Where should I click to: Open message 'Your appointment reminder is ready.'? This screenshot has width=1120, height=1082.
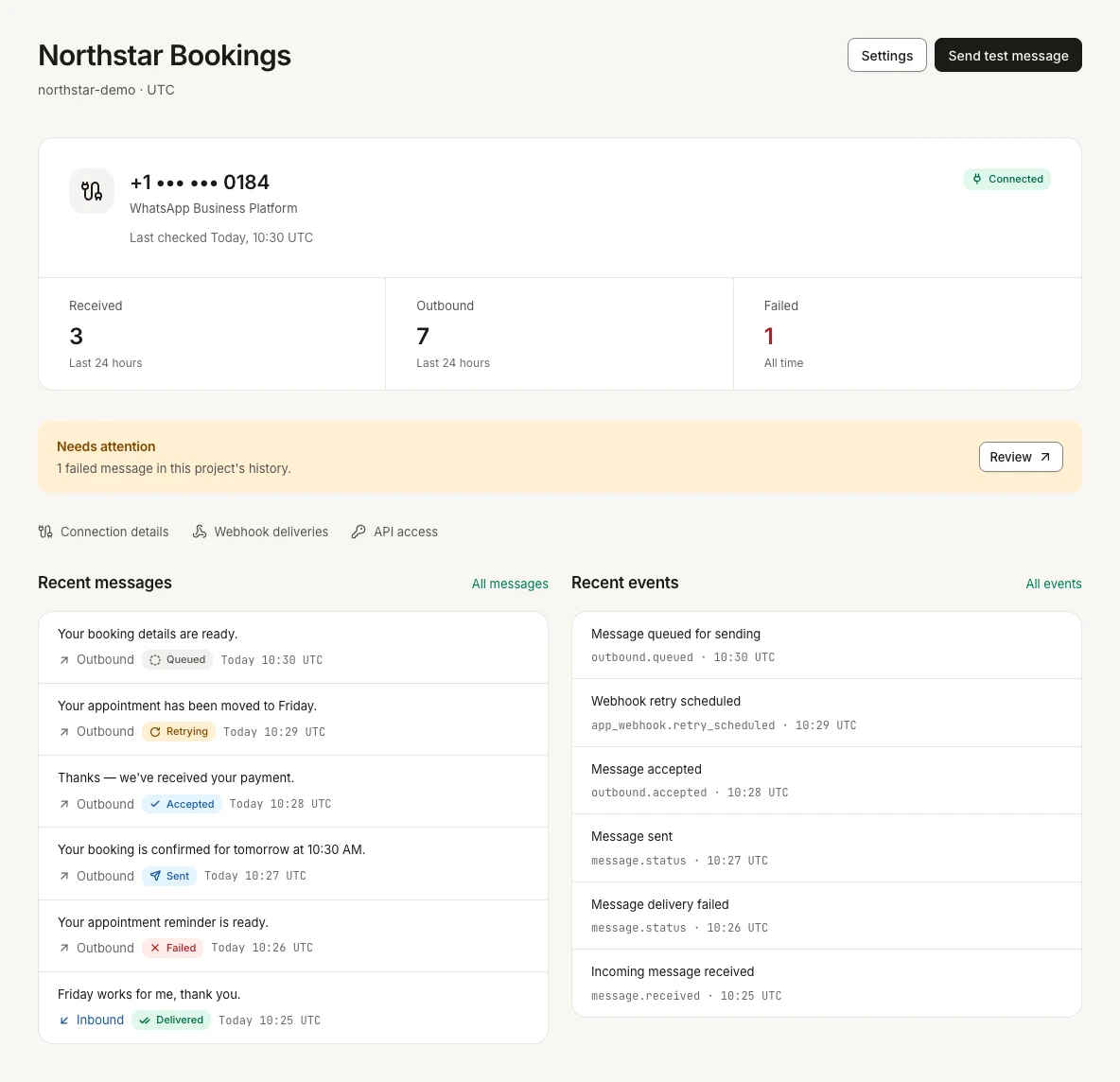[x=293, y=935]
